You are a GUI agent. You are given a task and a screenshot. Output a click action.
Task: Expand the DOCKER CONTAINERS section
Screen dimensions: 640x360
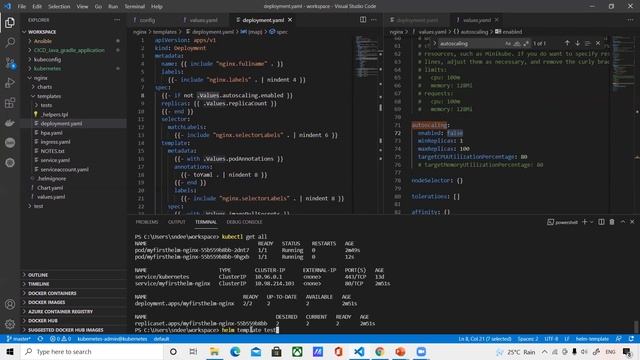click(73, 293)
